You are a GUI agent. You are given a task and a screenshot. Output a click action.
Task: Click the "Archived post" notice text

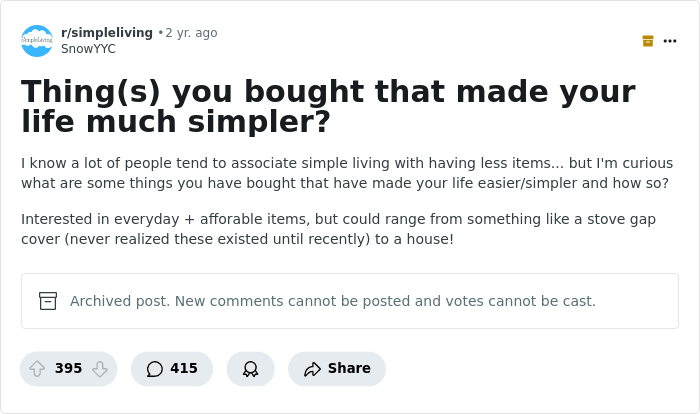tap(333, 301)
